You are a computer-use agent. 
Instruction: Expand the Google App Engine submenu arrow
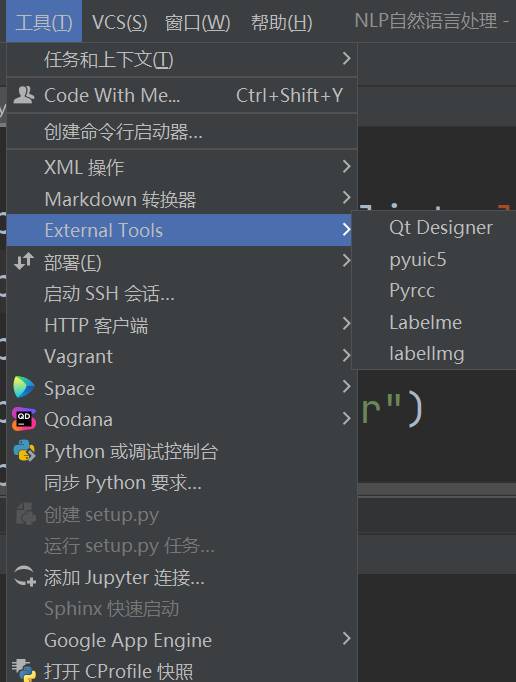click(x=346, y=639)
